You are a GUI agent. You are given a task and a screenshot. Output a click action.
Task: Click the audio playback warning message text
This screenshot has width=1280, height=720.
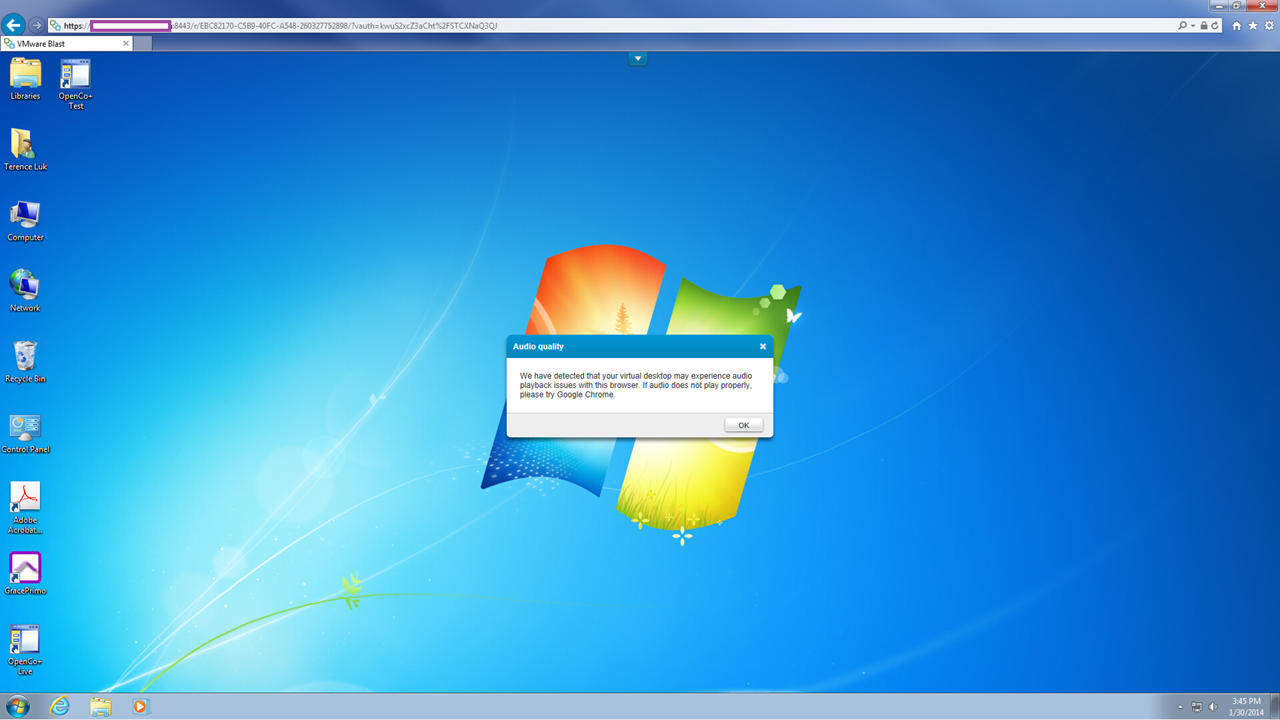pos(636,385)
